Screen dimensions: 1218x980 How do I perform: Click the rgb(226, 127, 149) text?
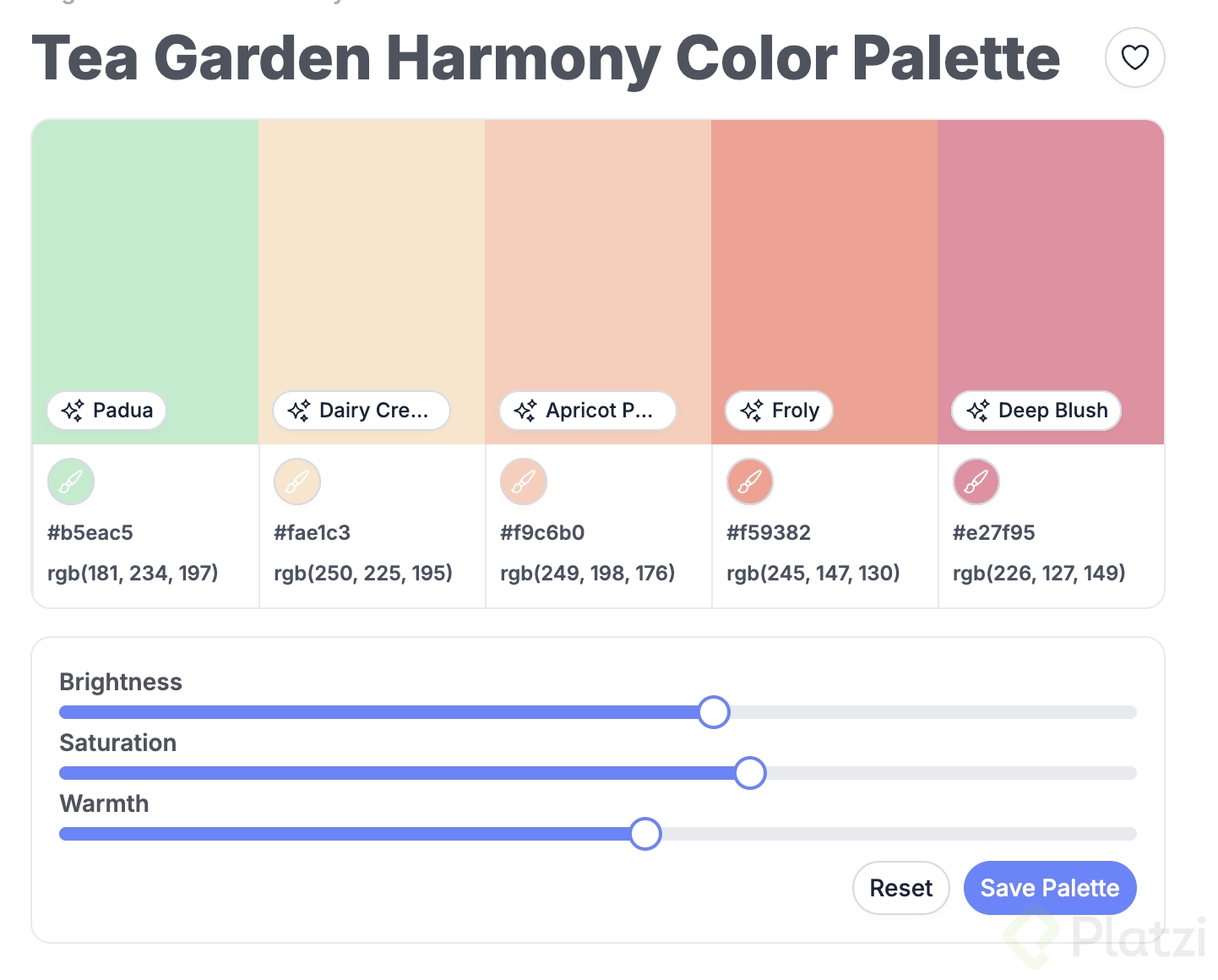(x=1039, y=574)
